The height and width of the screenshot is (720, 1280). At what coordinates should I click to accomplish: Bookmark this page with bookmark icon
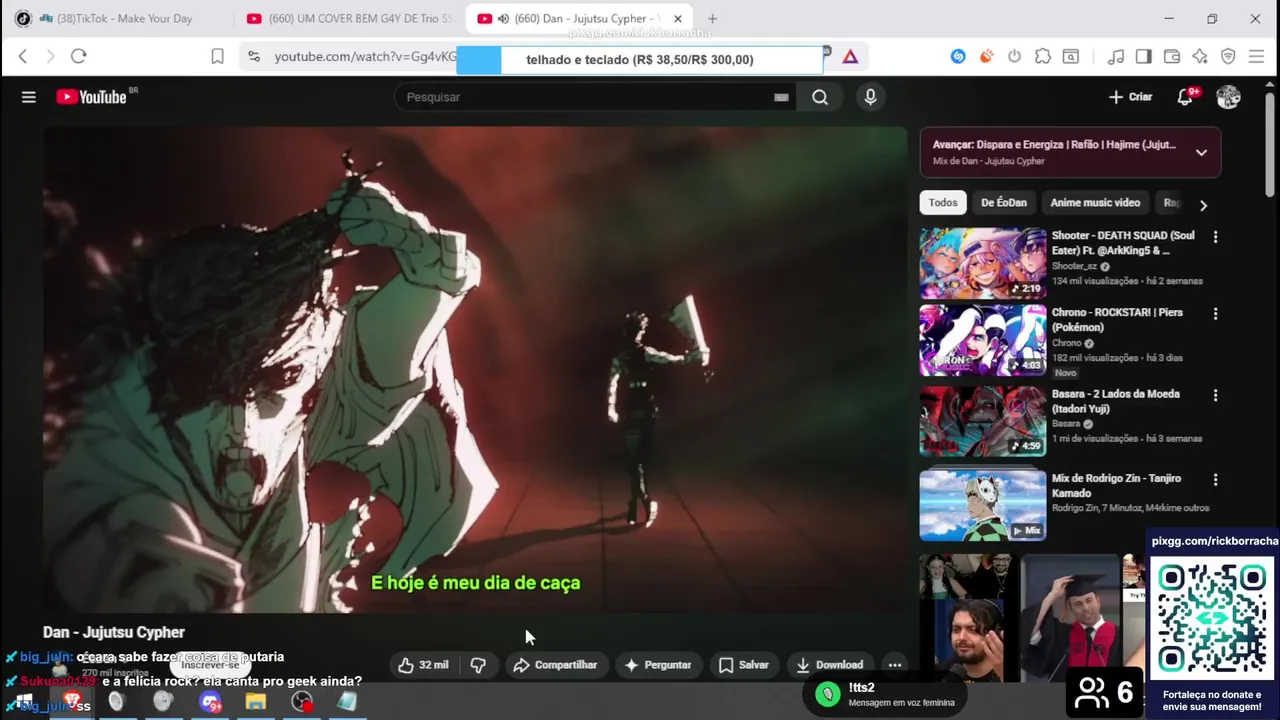tap(217, 57)
